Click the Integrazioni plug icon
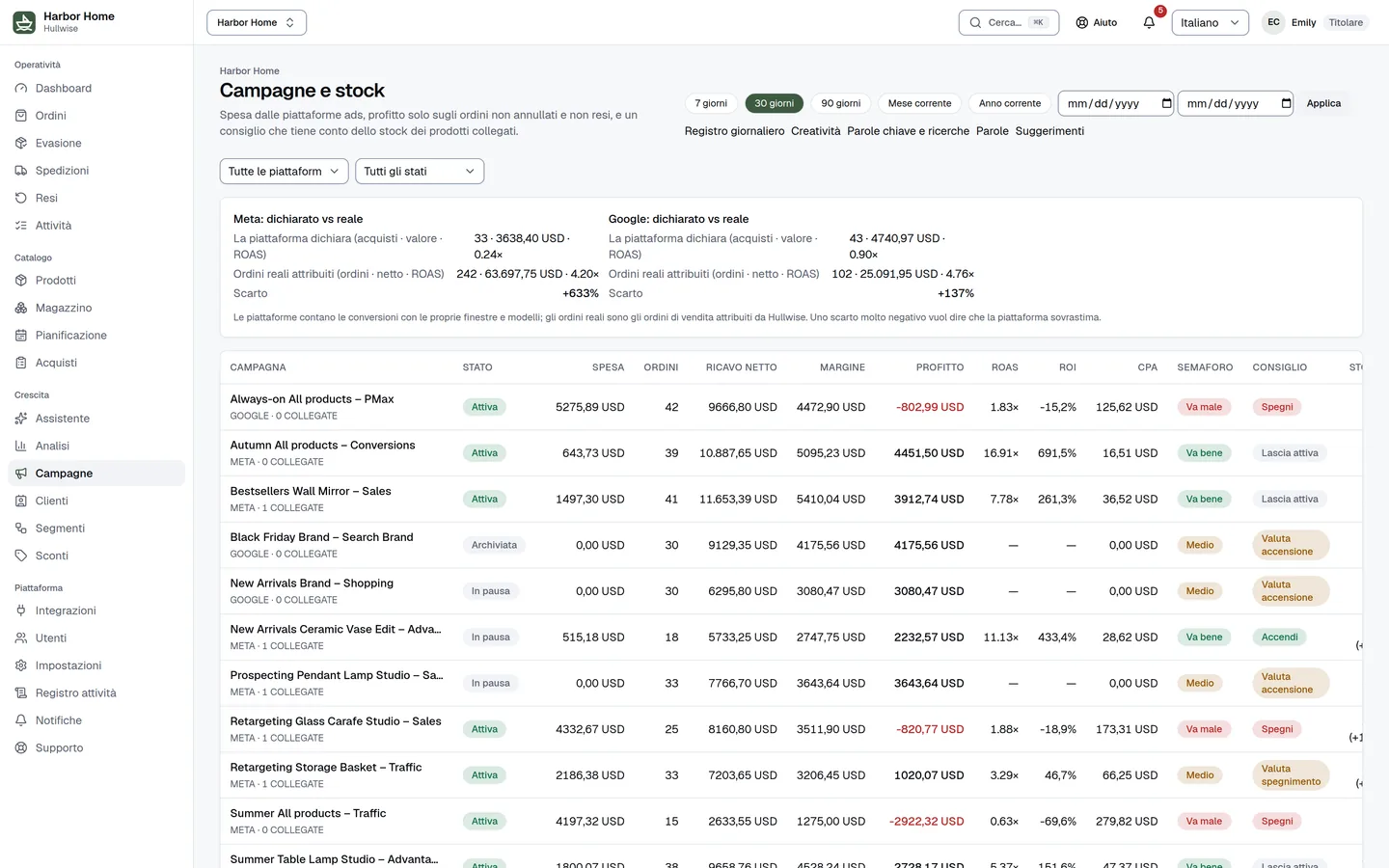Screen dimensions: 1389x868 pyautogui.click(x=21, y=610)
